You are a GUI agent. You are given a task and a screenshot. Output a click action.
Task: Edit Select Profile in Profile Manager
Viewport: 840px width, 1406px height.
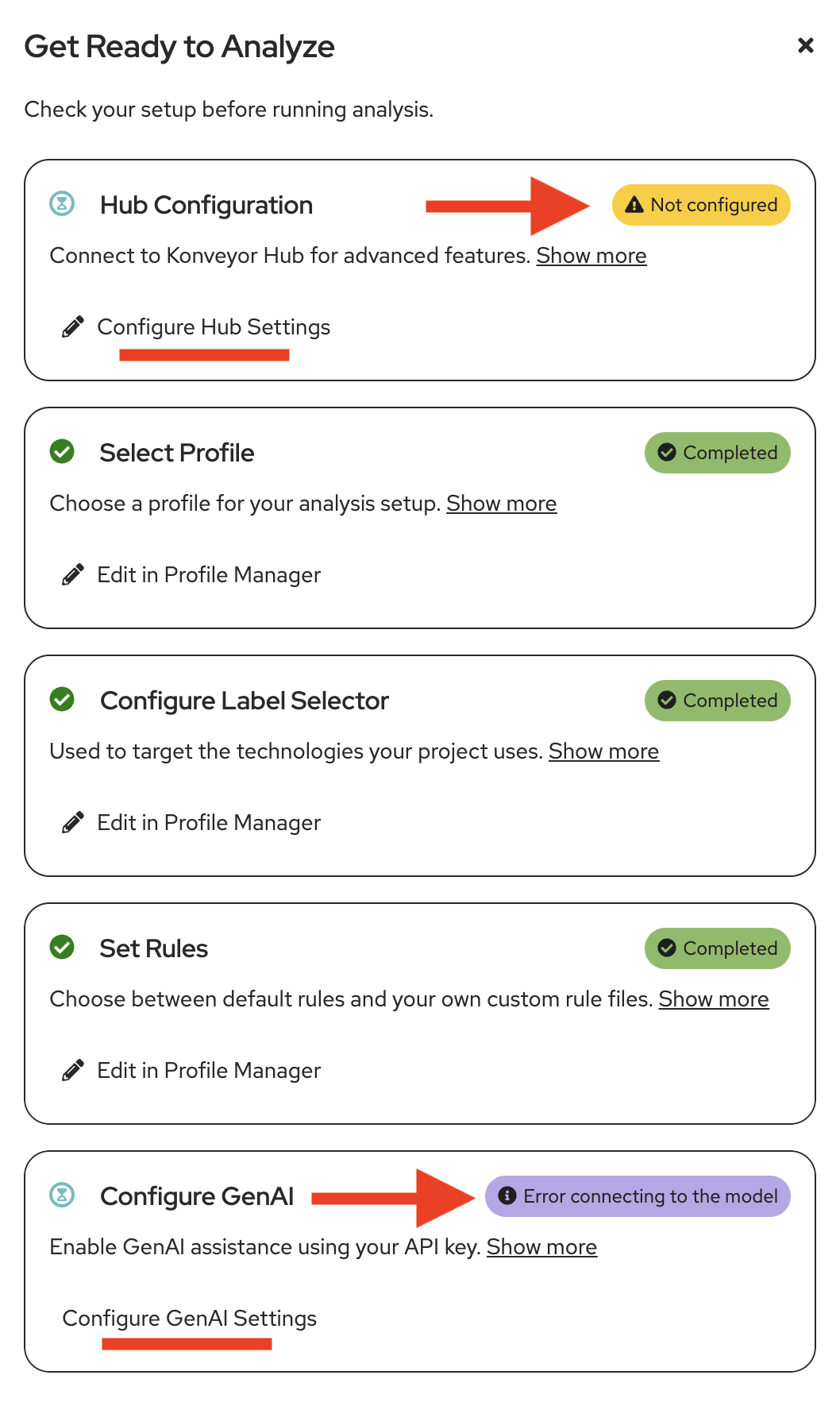[209, 575]
